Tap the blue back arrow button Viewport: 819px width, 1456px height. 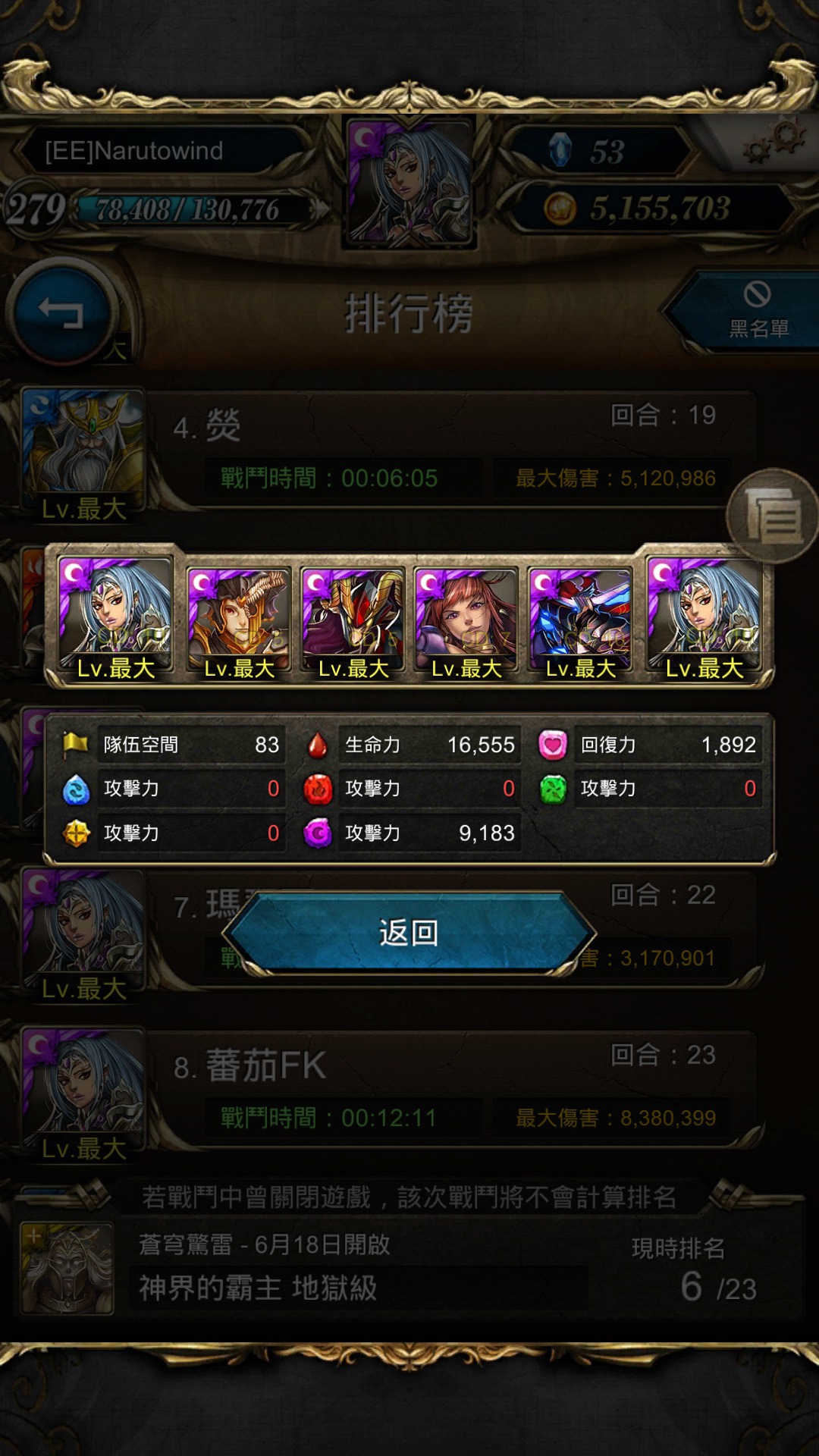coord(61,312)
